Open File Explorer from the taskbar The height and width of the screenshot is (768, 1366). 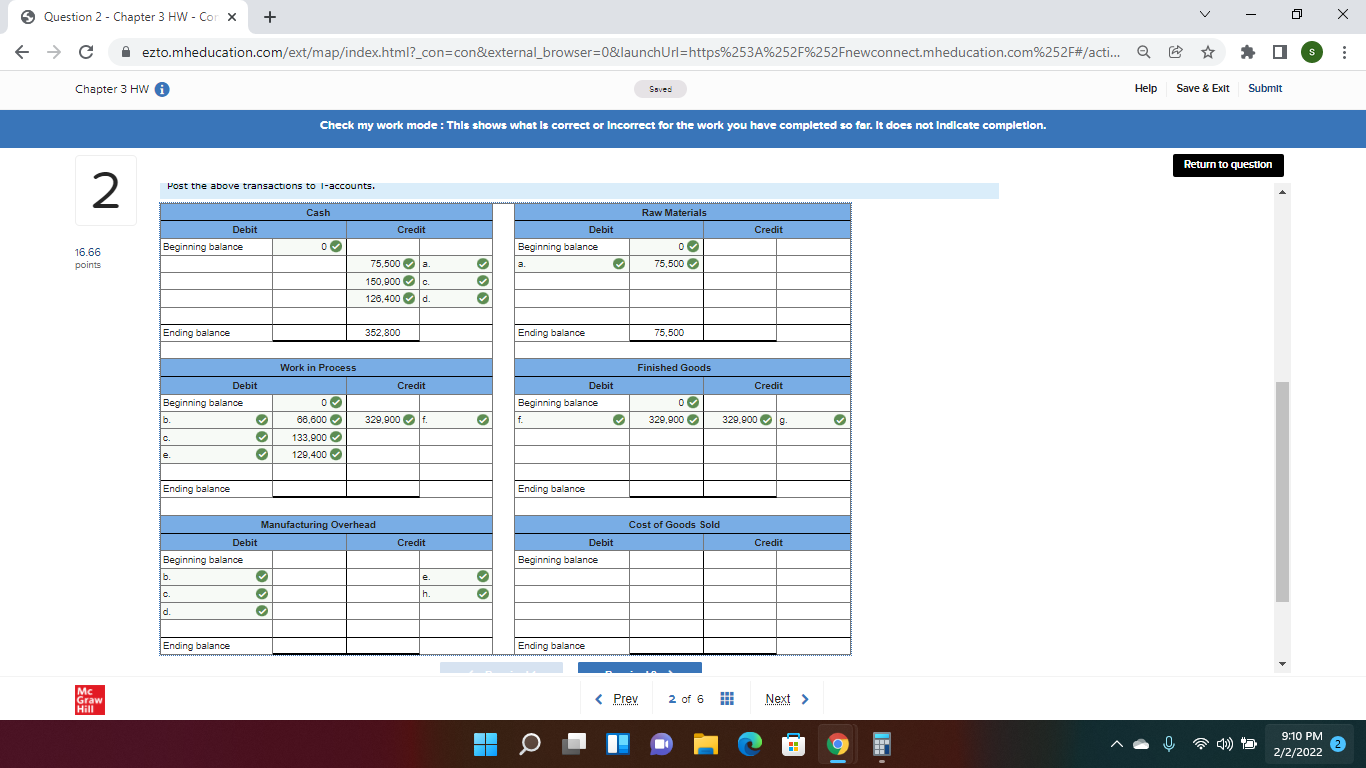pos(706,745)
